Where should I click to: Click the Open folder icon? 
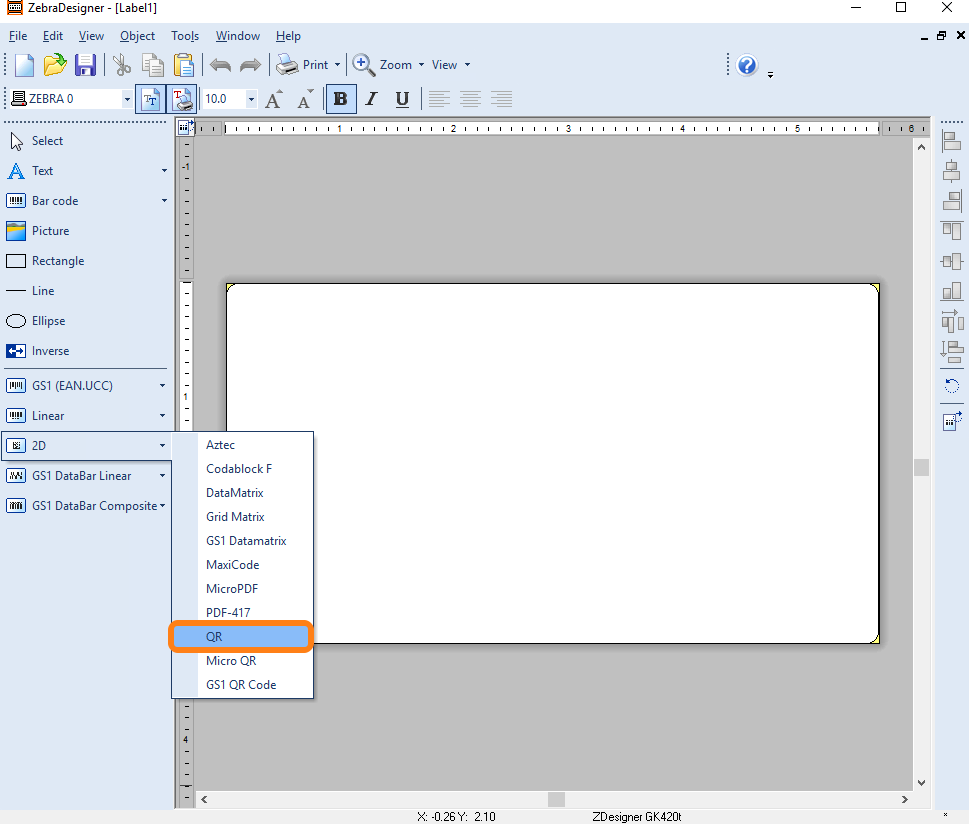[54, 65]
